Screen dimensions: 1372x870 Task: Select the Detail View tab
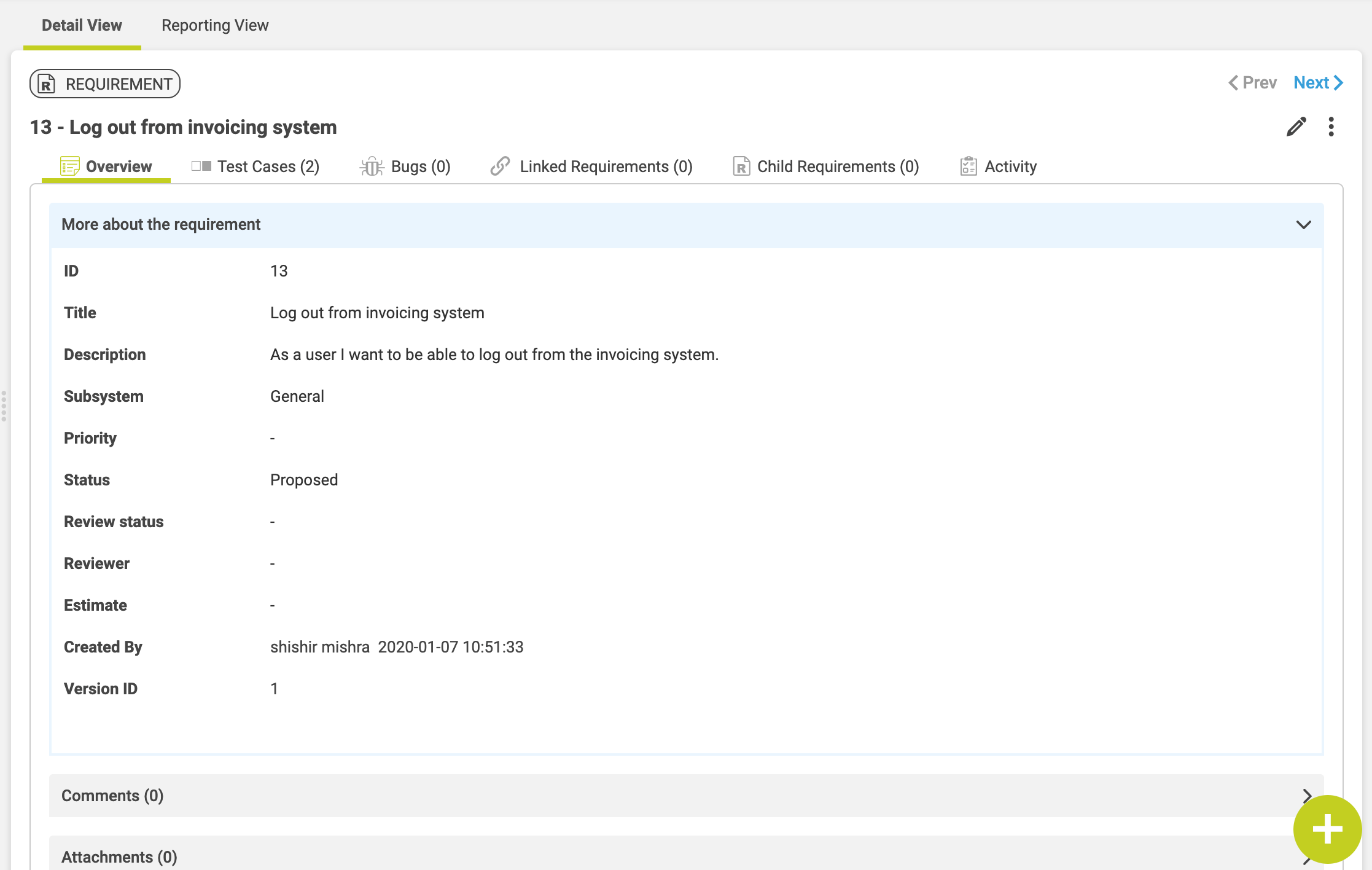click(x=82, y=25)
